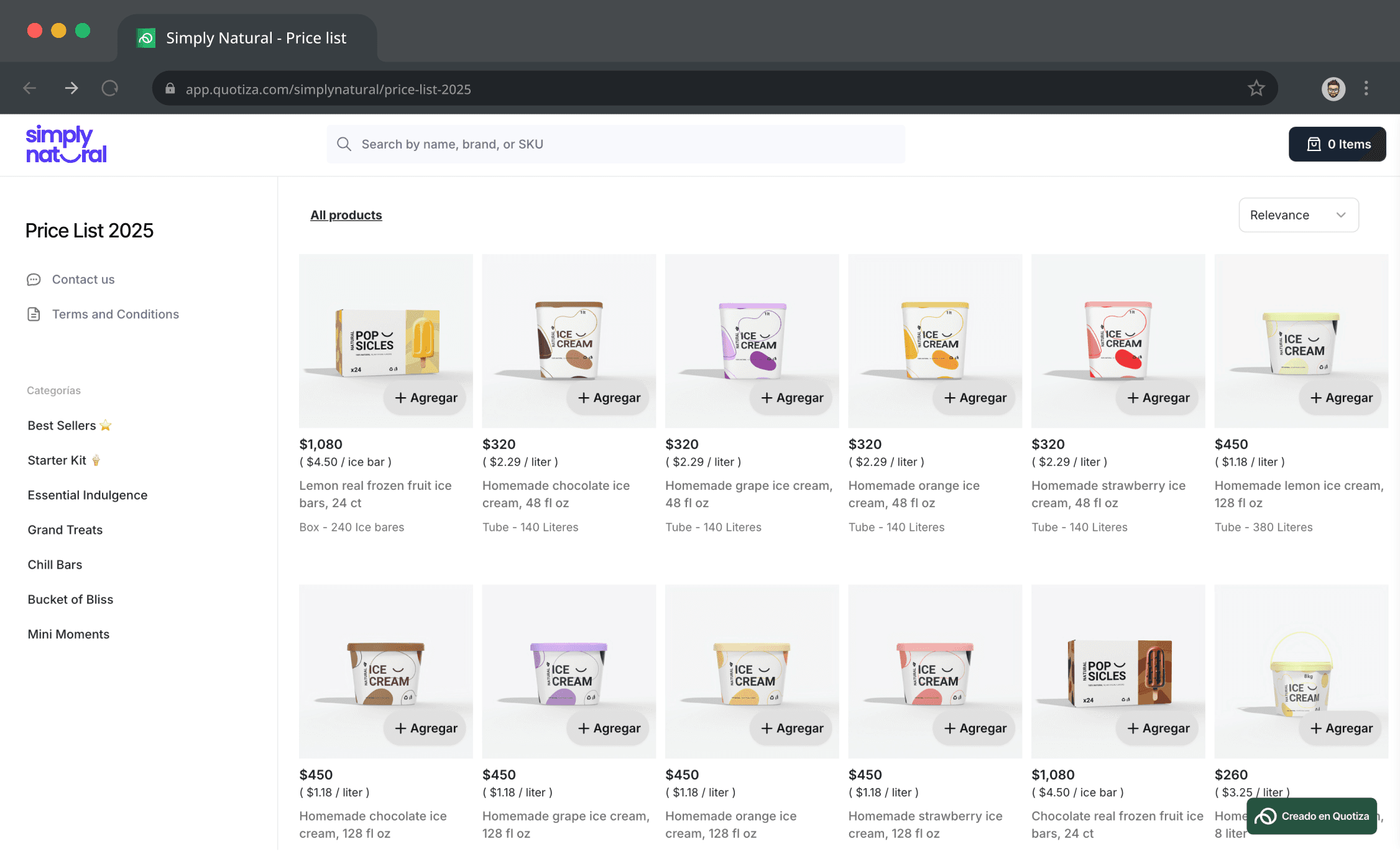Click the Homemade lemon ice cream, 128 fl oz title
This screenshot has width=1400, height=864.
[x=1299, y=494]
